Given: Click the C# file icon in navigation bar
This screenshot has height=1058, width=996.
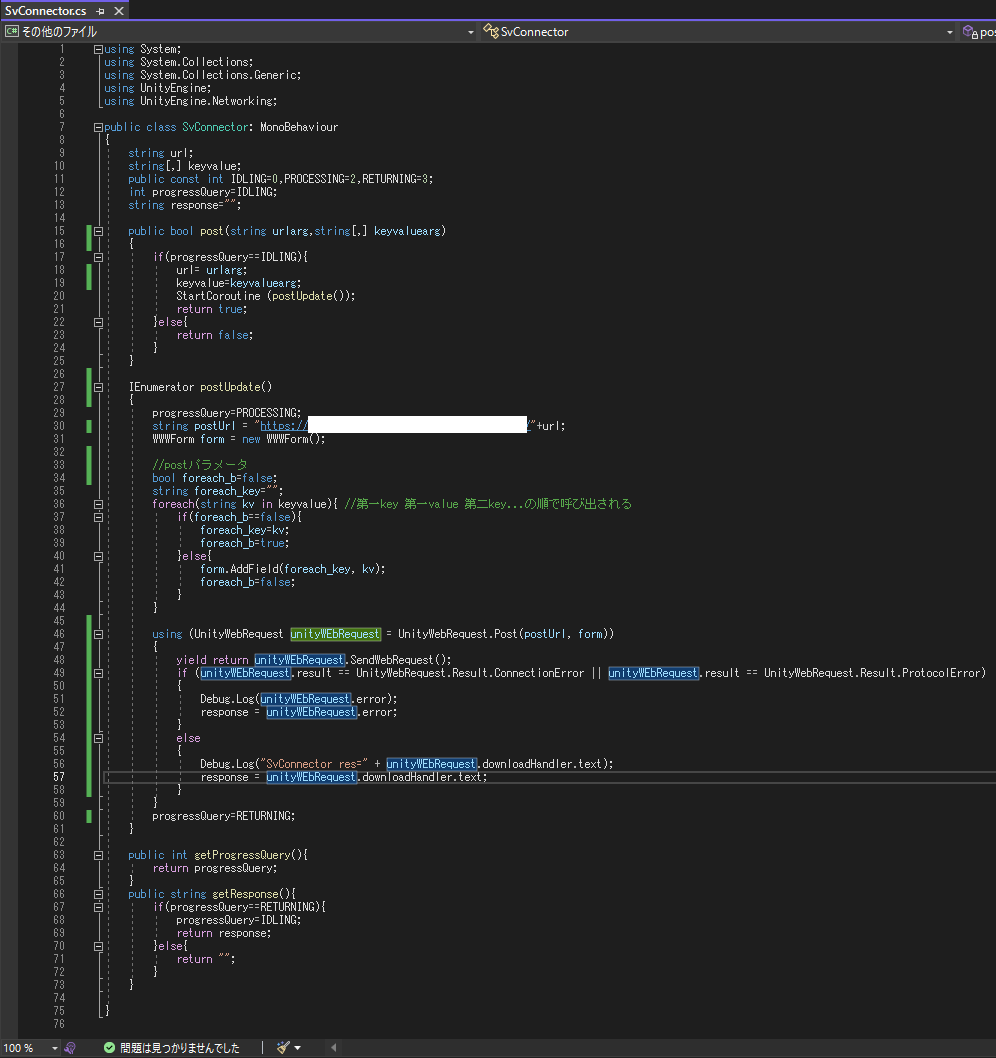Looking at the screenshot, I should click(11, 31).
